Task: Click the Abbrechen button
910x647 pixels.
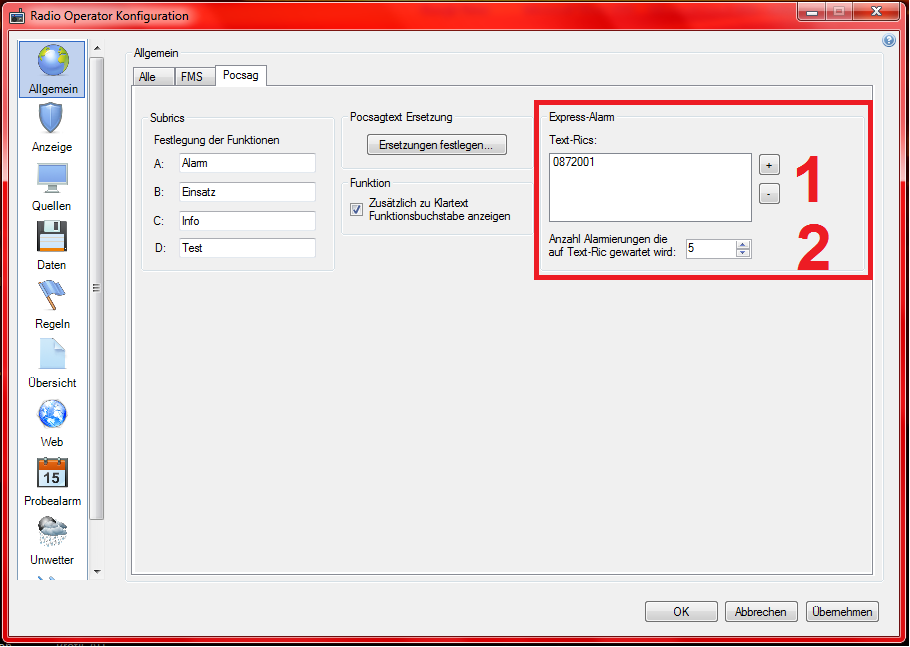Action: click(x=760, y=612)
